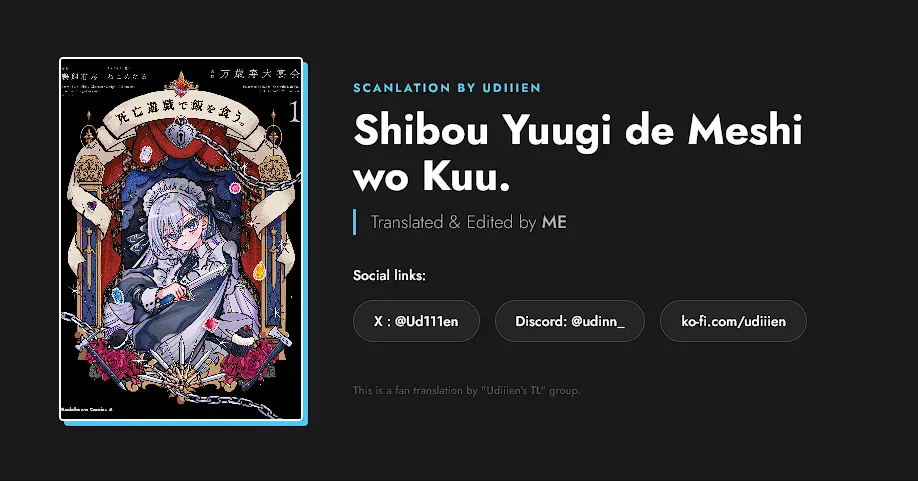This screenshot has width=918, height=481.
Task: Click the Social links: label
Action: tap(389, 276)
